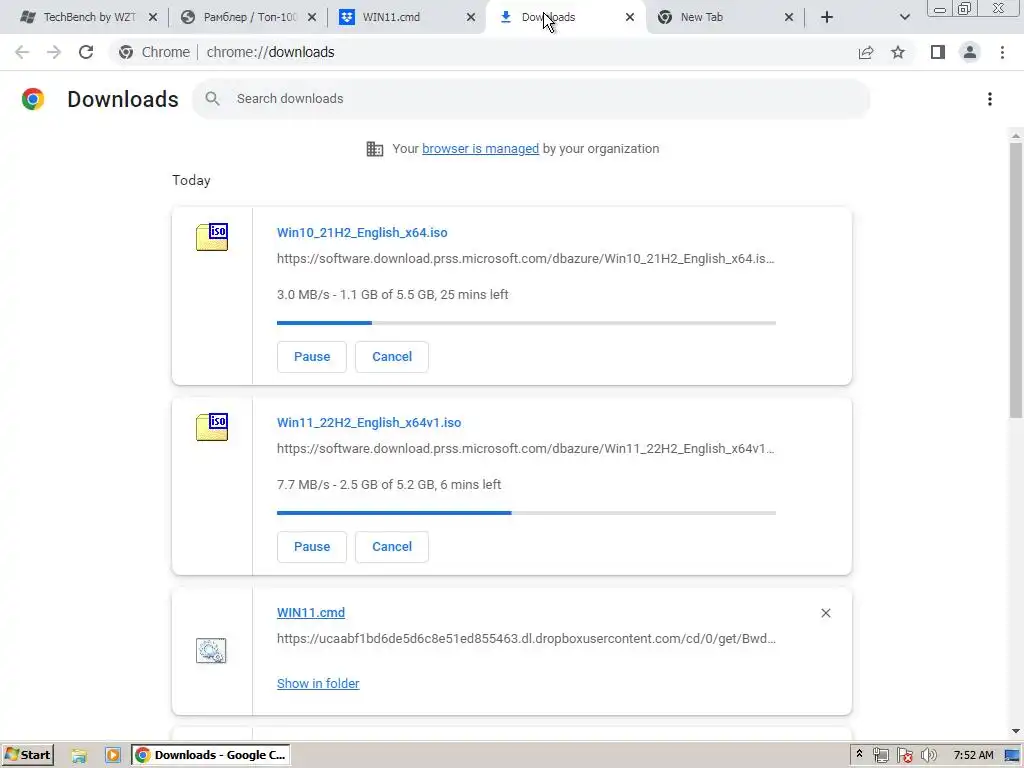Close the Рамблер tab
The image size is (1024, 768).
tap(312, 17)
